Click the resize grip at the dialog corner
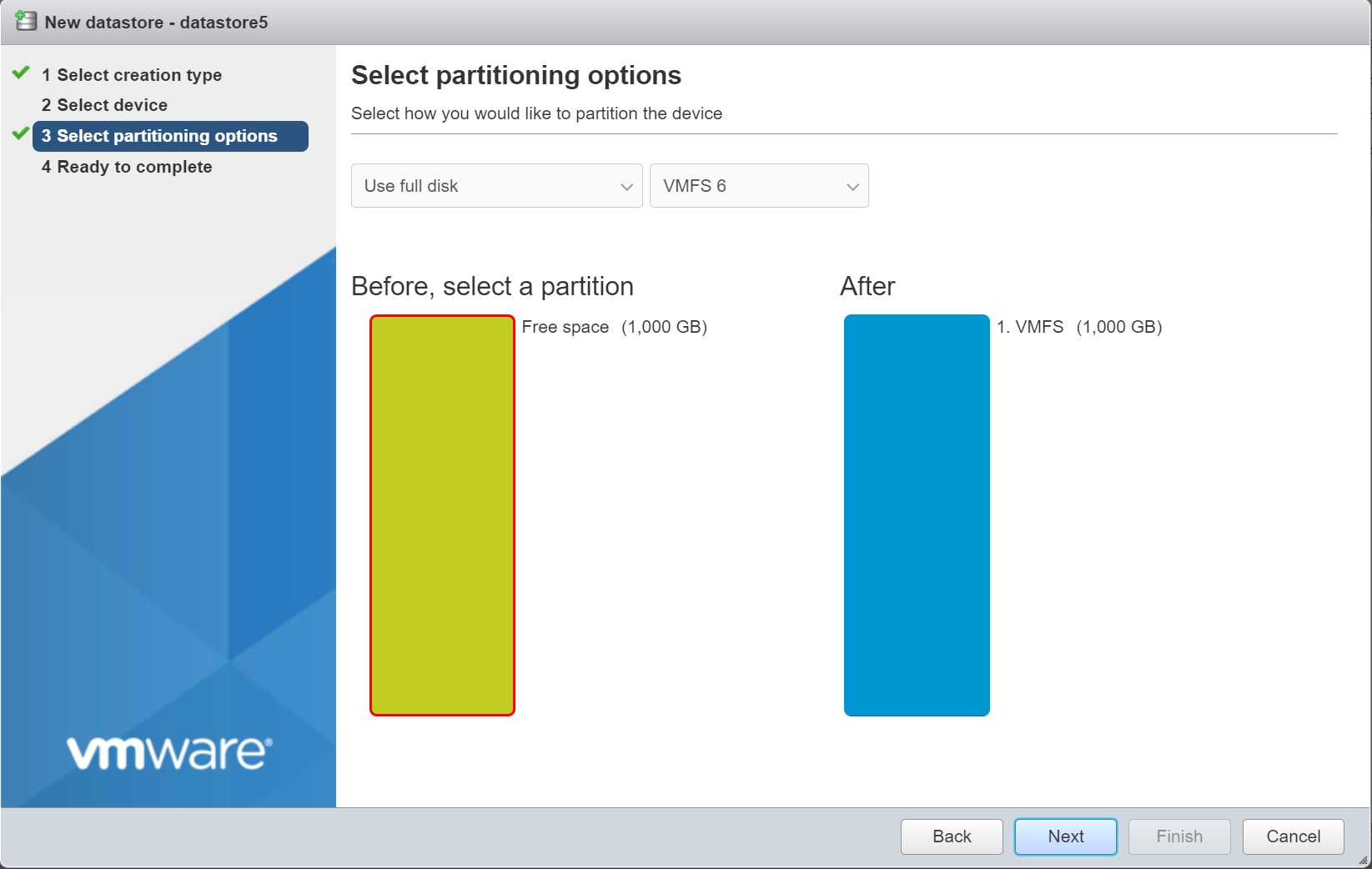Screen dimensions: 1372x869 pos(1363,860)
